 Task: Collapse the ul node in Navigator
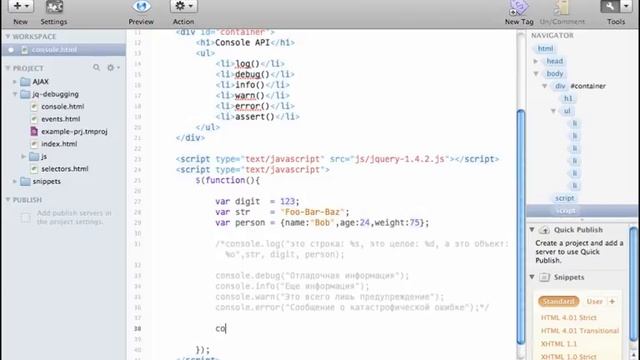553,111
